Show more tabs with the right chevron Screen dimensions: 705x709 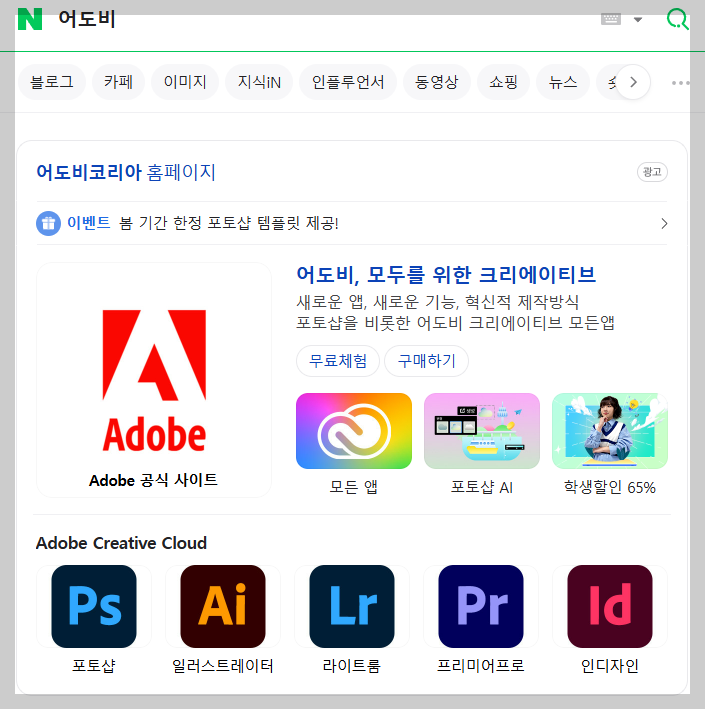point(633,82)
